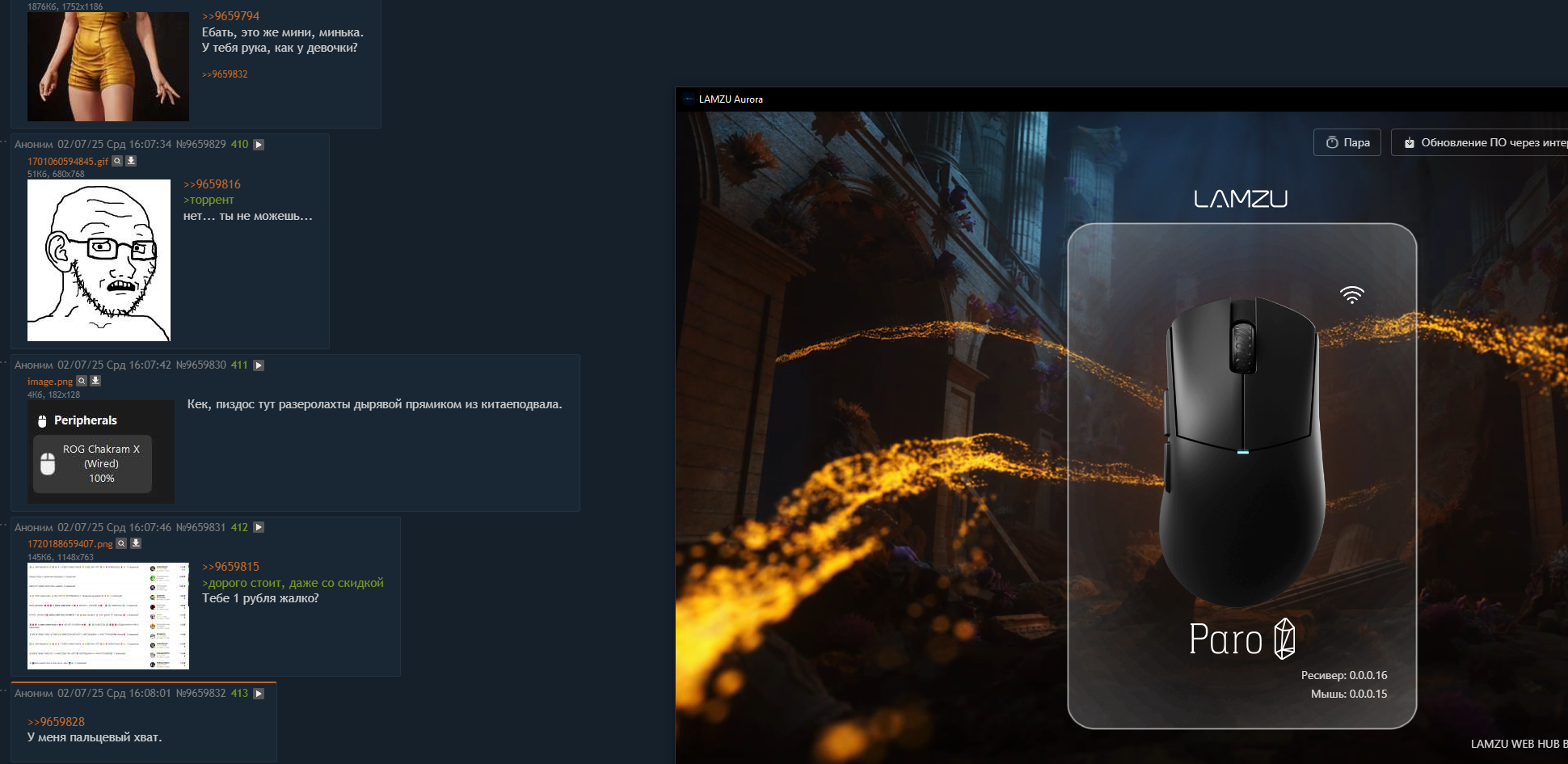Click the green post counter 413
The width and height of the screenshot is (1568, 764).
[239, 694]
